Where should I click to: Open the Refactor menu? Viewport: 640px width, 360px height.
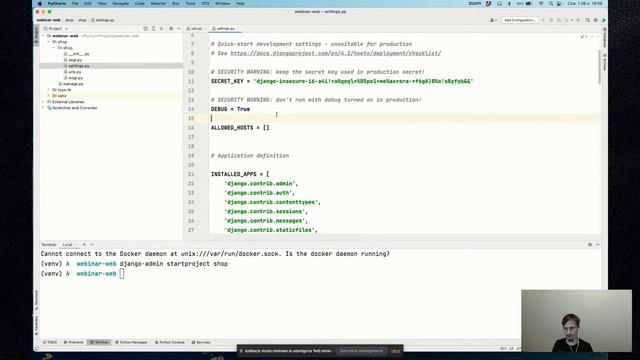coord(158,3)
